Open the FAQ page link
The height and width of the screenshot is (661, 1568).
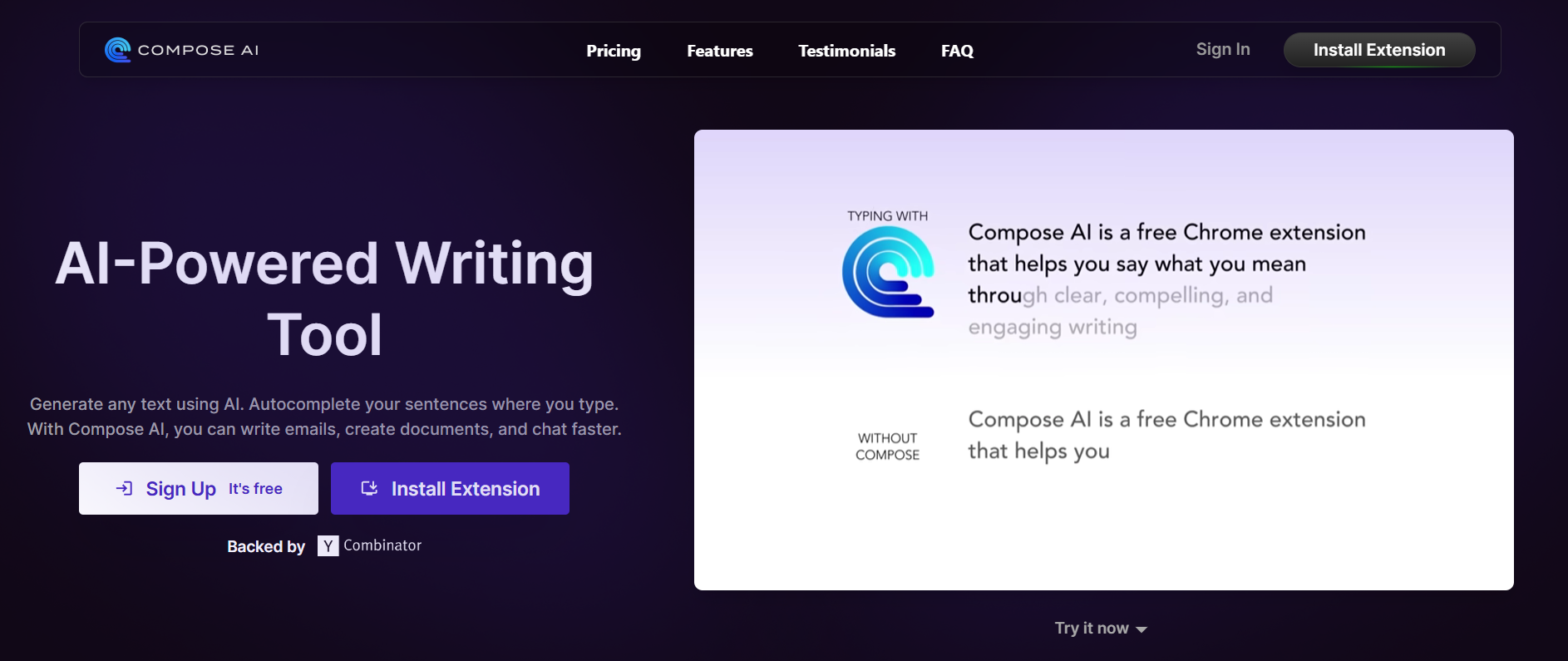click(x=957, y=51)
